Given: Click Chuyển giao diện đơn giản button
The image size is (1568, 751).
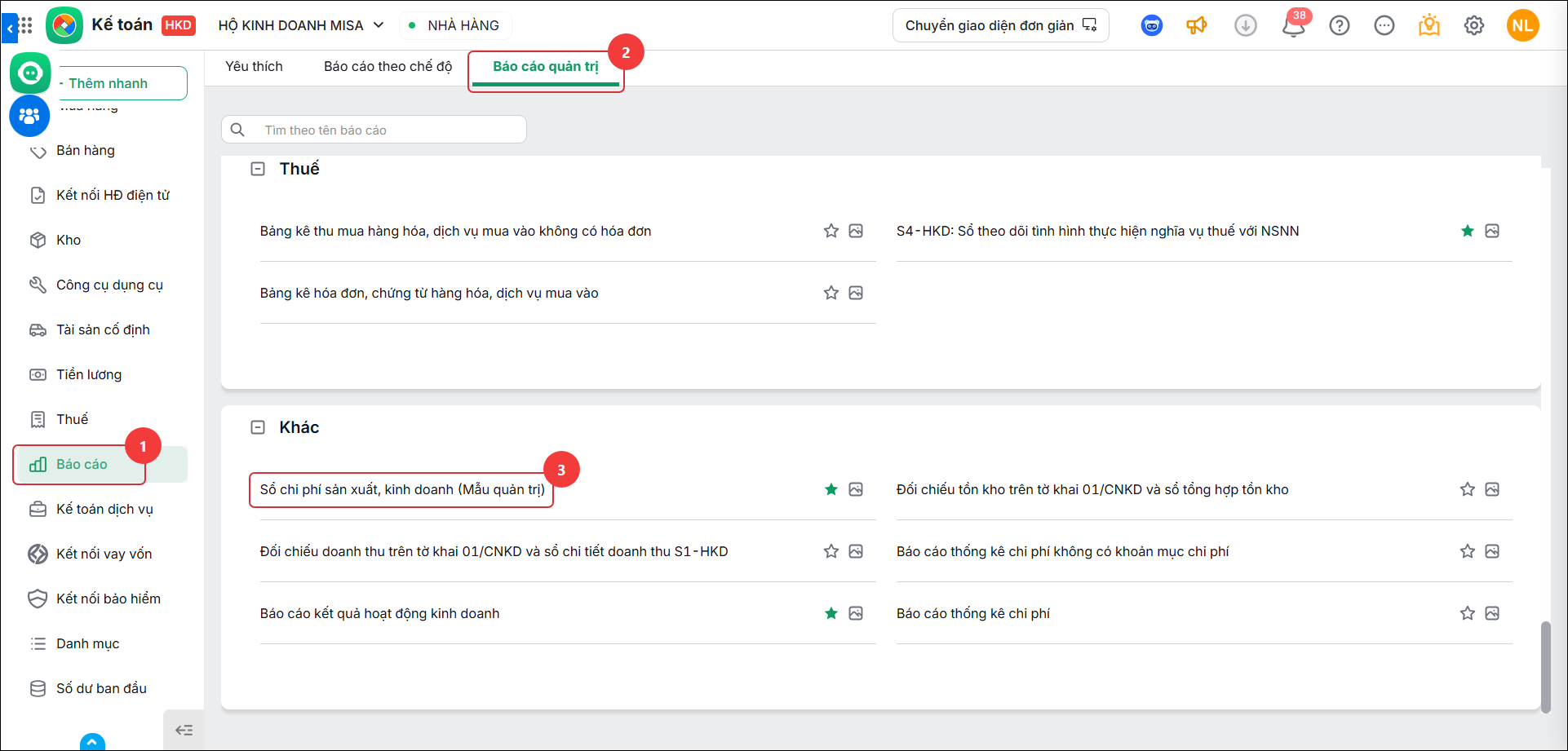Looking at the screenshot, I should tap(1001, 25).
